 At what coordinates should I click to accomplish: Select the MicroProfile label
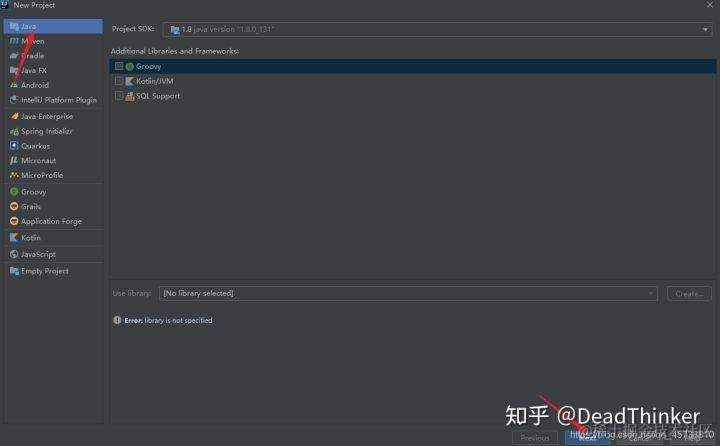pyautogui.click(x=42, y=175)
